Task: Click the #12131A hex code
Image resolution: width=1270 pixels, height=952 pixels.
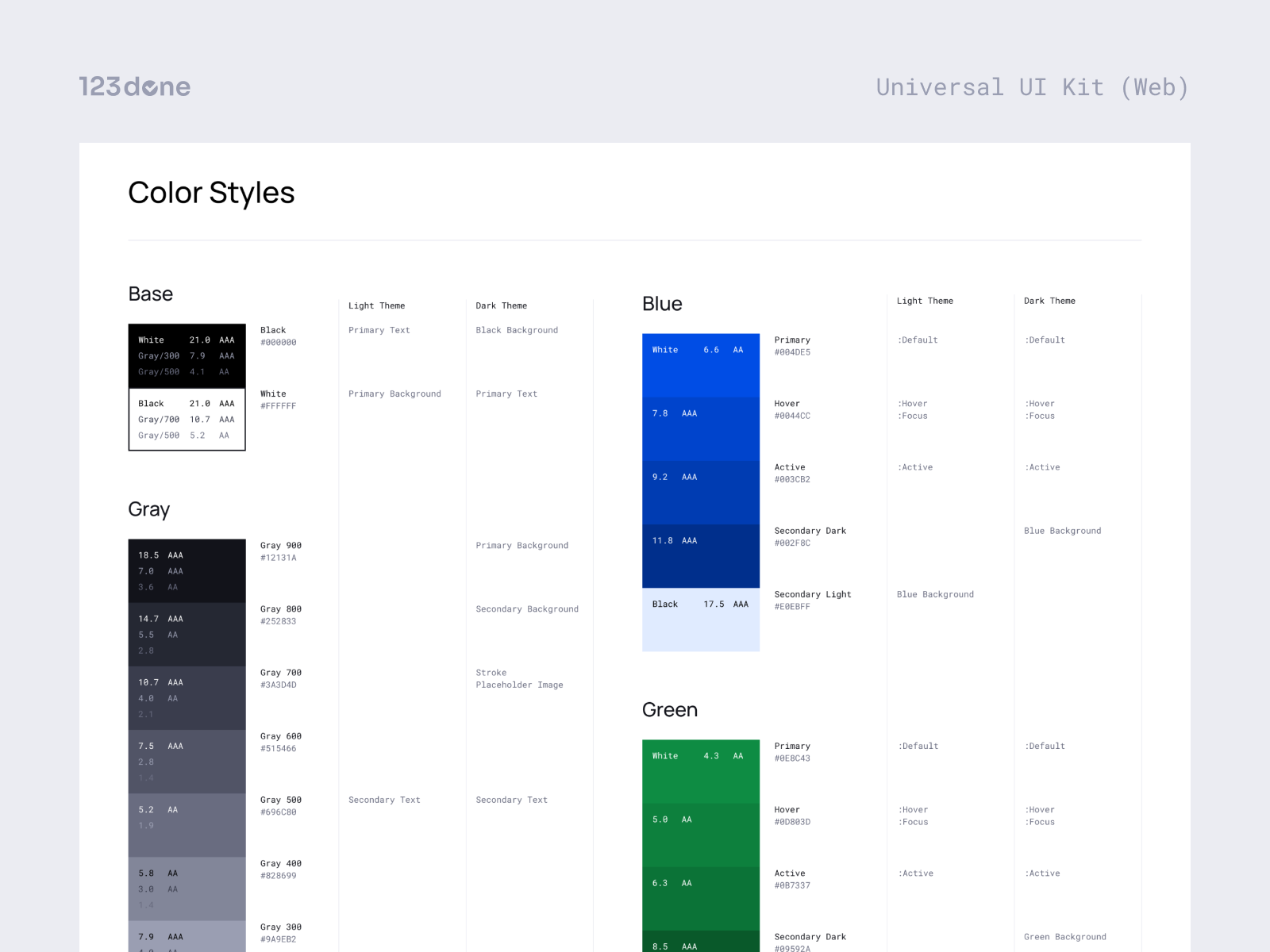Action: tap(279, 558)
